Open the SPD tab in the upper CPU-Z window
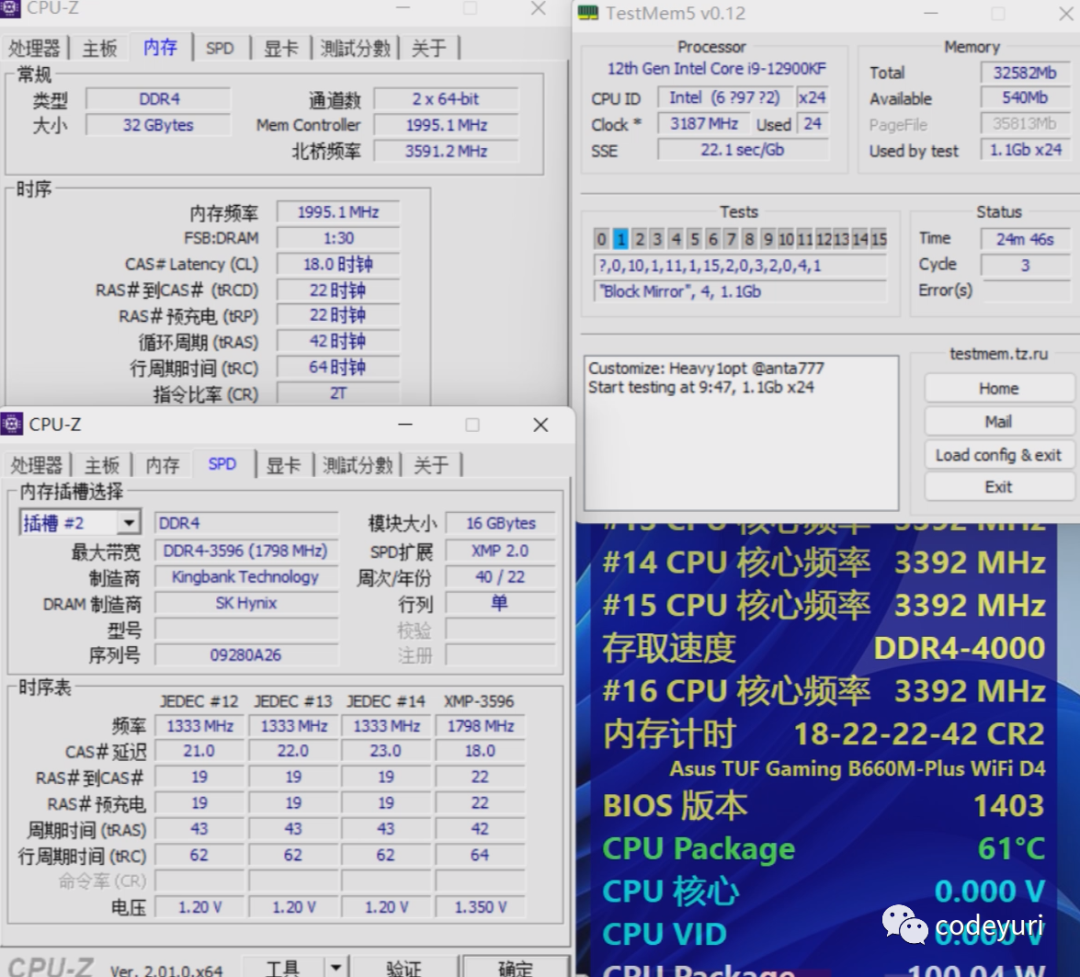The width and height of the screenshot is (1080, 977). (x=220, y=48)
